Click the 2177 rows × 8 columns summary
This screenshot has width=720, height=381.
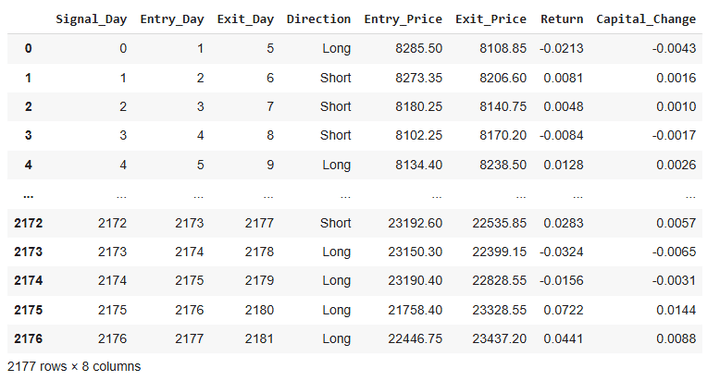click(74, 366)
